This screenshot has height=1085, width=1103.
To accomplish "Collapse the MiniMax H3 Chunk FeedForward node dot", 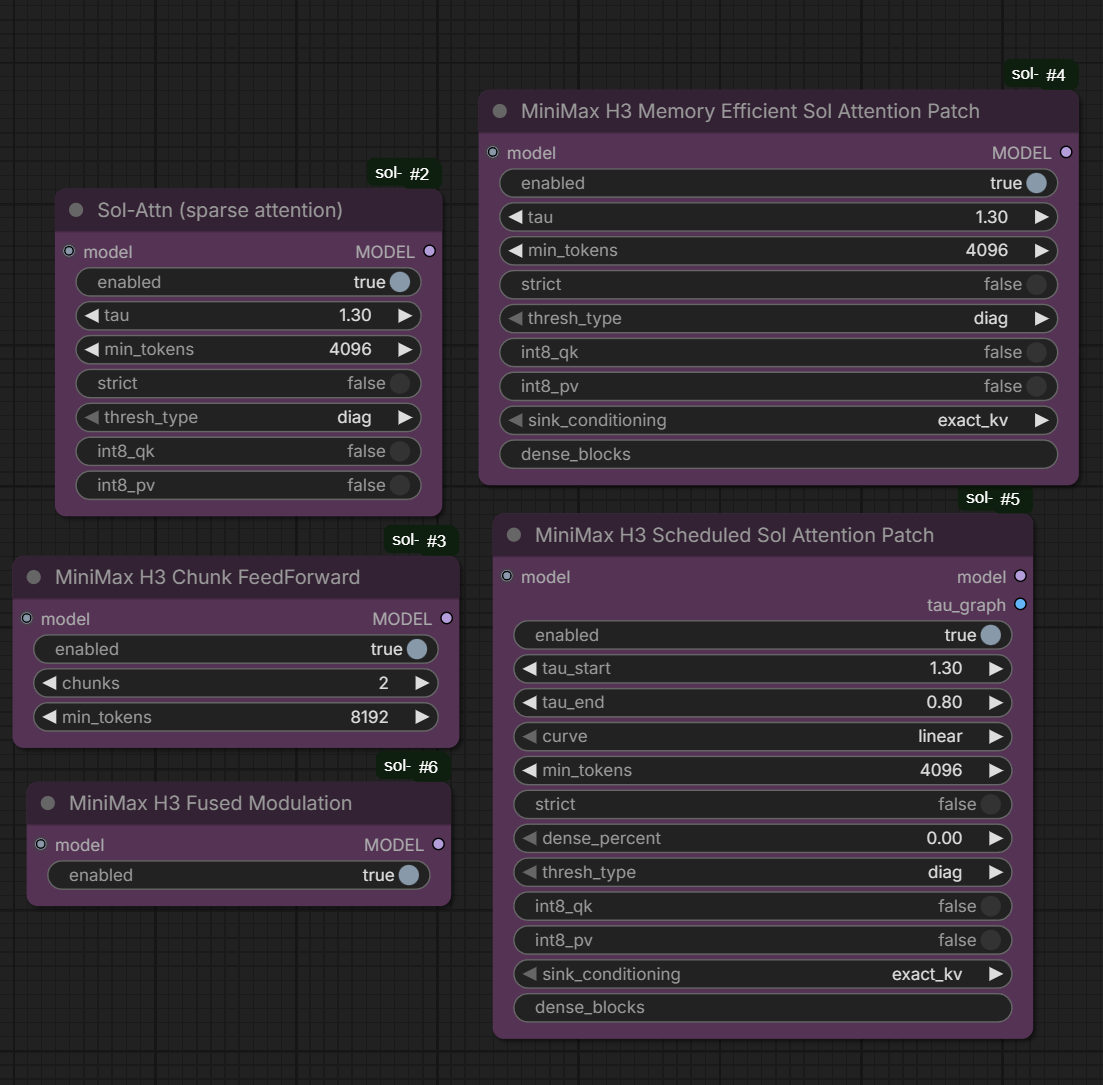I will pyautogui.click(x=34, y=577).
